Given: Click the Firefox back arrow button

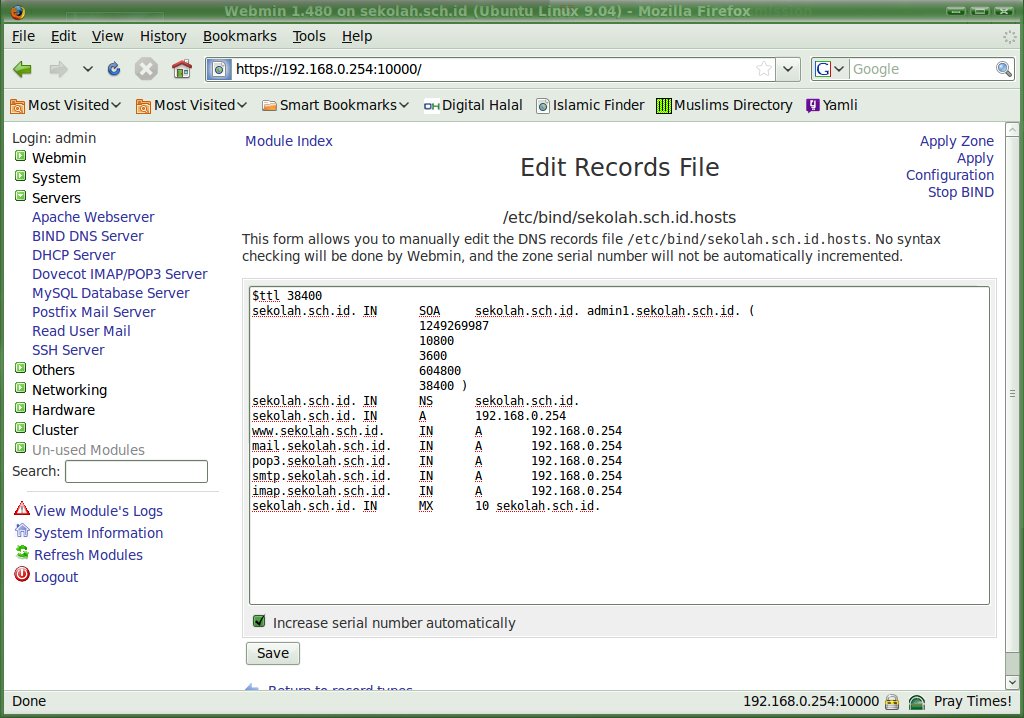Looking at the screenshot, I should [22, 69].
